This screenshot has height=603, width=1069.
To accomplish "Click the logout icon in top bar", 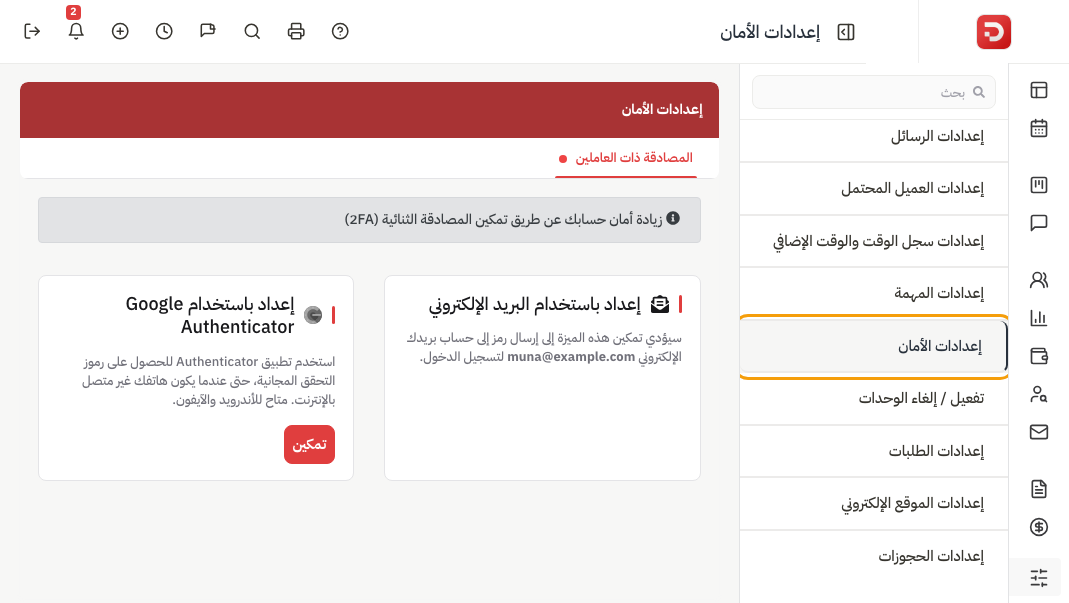I will (x=32, y=31).
